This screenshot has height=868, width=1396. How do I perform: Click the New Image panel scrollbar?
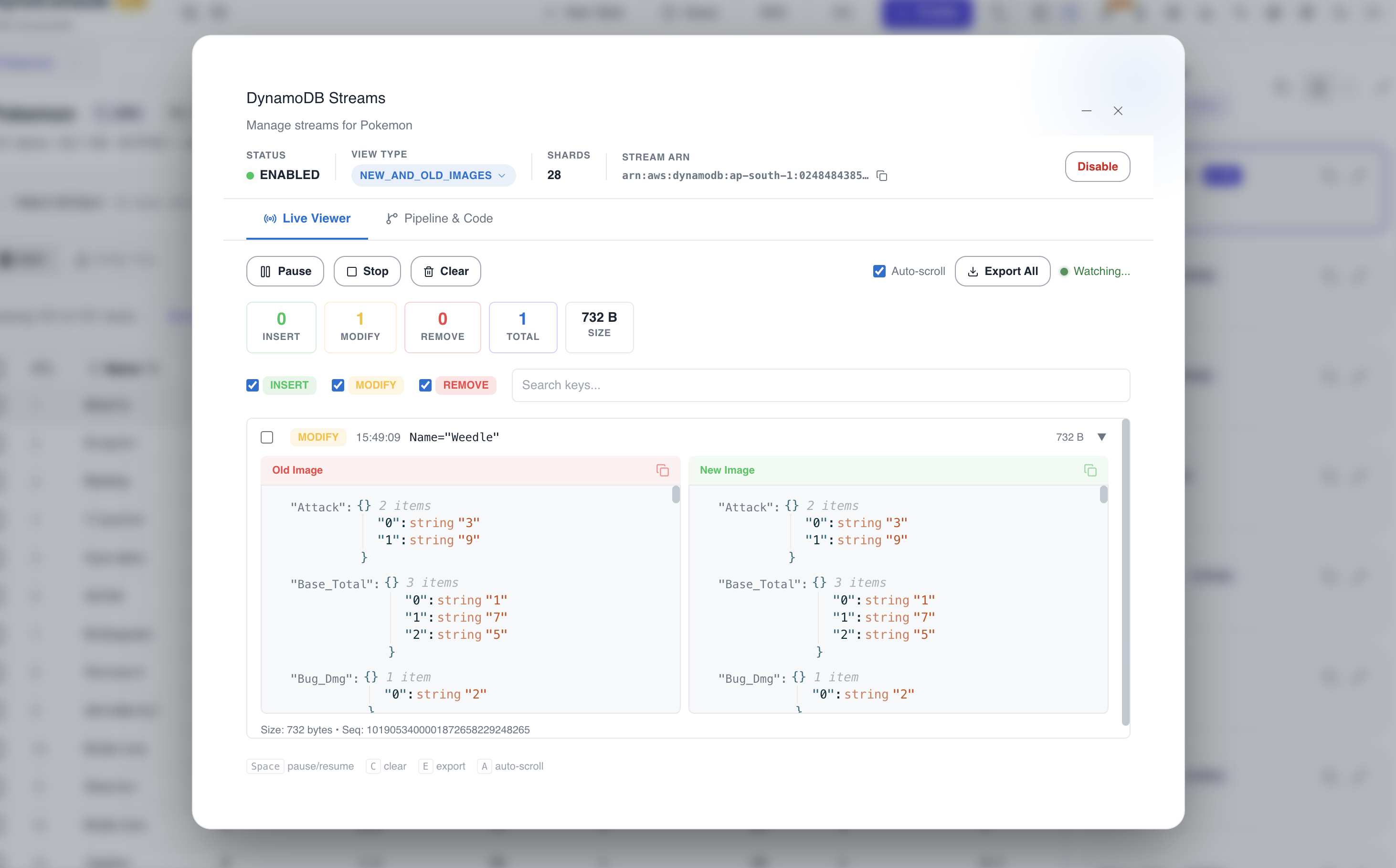1103,495
